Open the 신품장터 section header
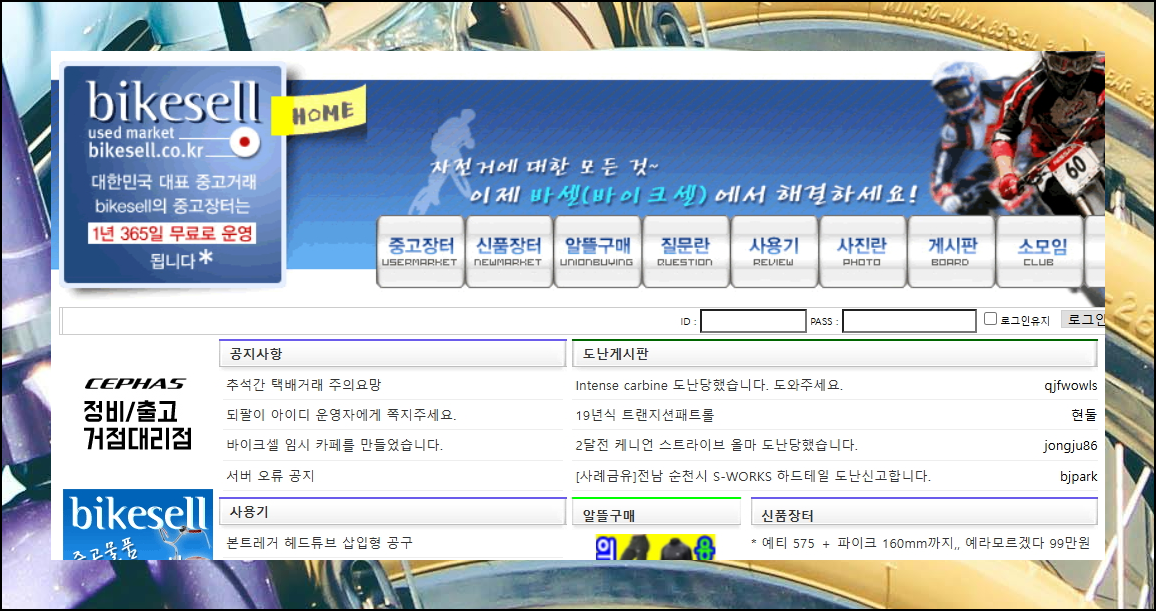The width and height of the screenshot is (1156, 611). coord(925,513)
